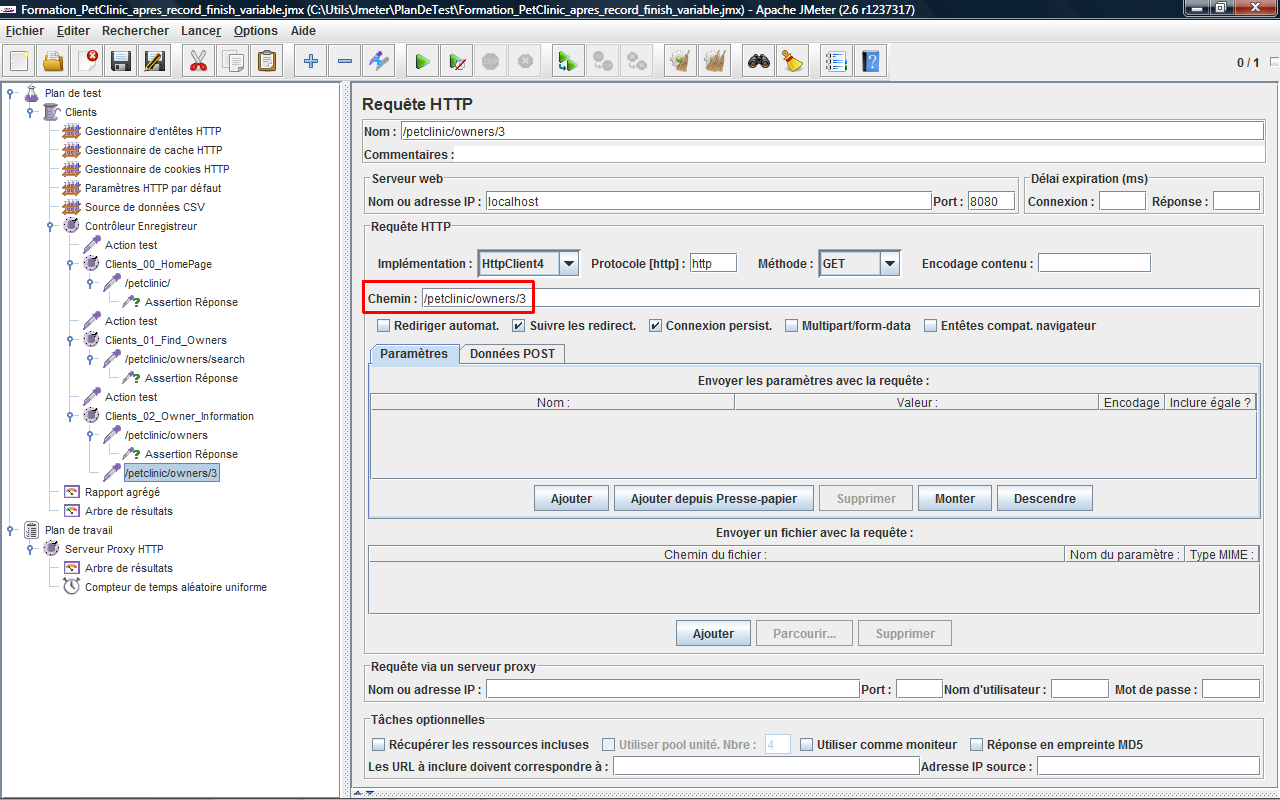
Task: Click the binoculars Search icon
Action: click(x=759, y=61)
